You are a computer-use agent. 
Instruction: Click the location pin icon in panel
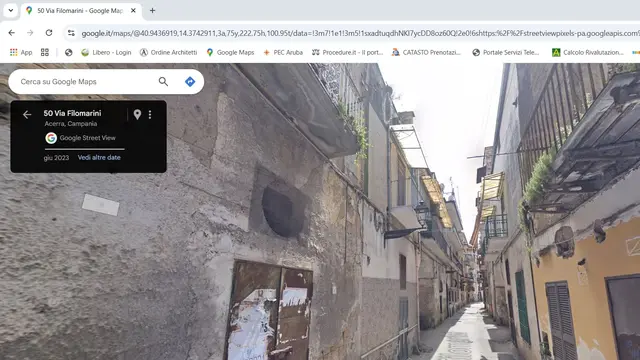(137, 115)
